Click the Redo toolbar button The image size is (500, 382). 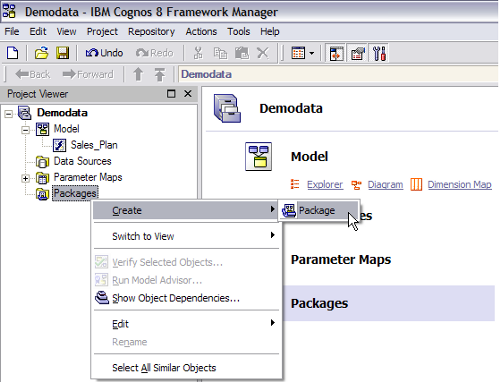click(154, 53)
